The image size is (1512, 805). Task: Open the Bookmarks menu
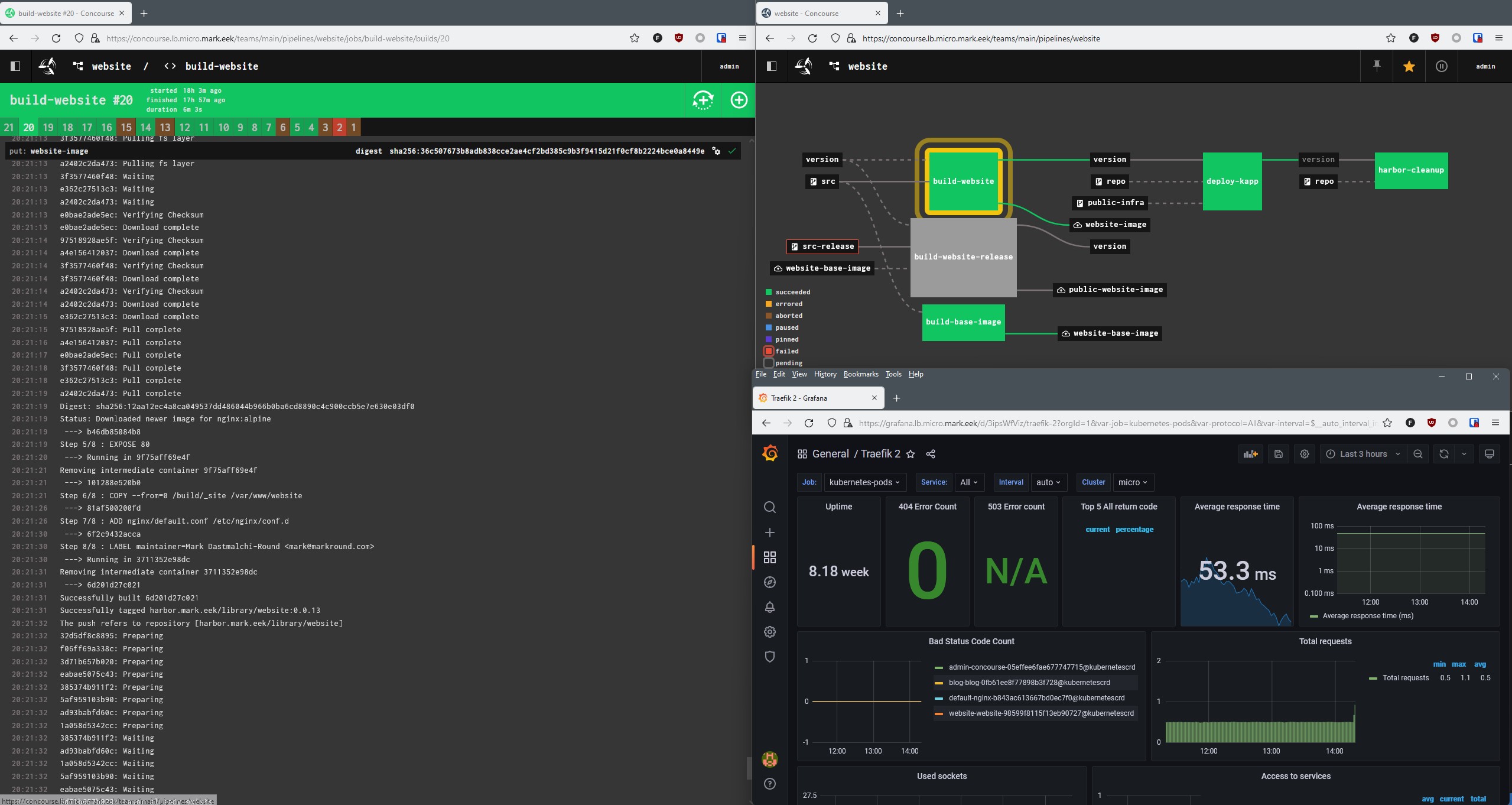(x=860, y=374)
